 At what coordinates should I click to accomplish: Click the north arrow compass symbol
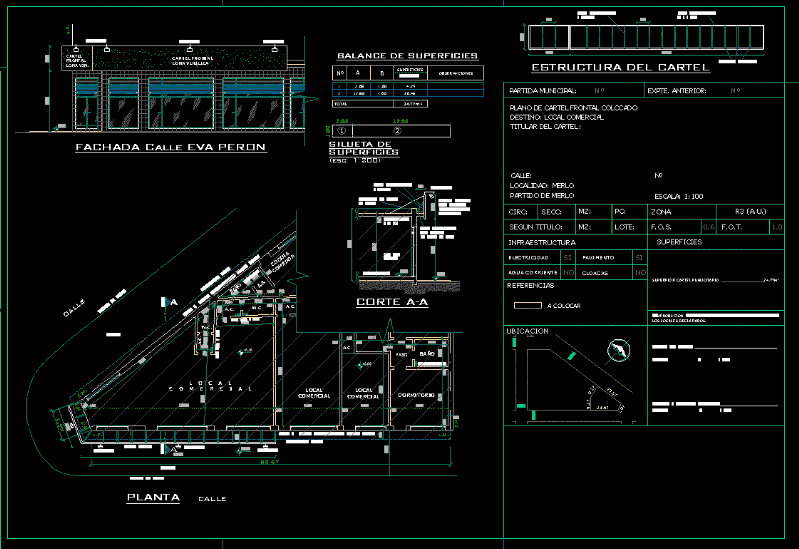[x=618, y=350]
